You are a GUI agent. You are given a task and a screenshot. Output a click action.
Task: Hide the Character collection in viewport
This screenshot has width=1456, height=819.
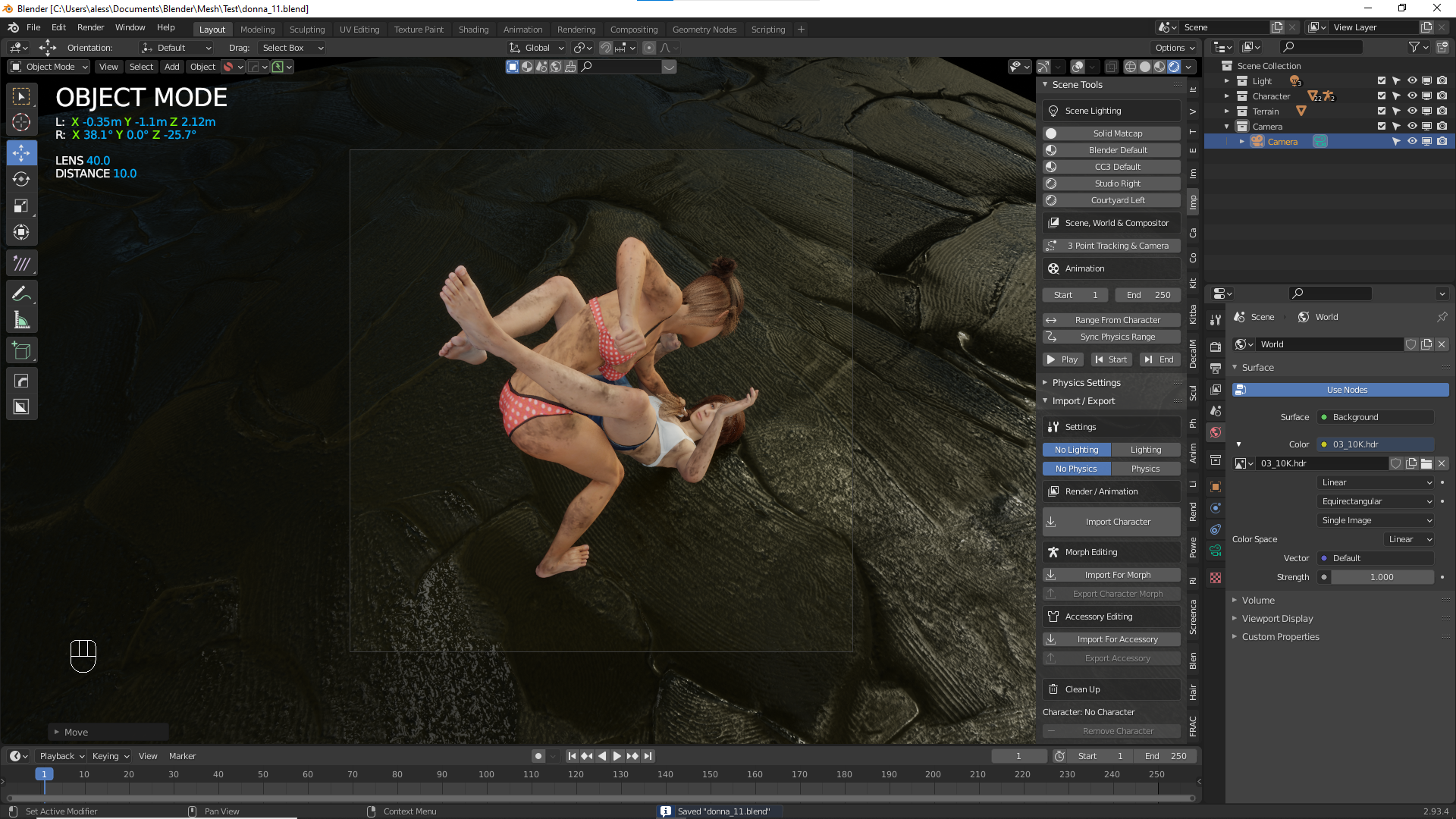1412,96
